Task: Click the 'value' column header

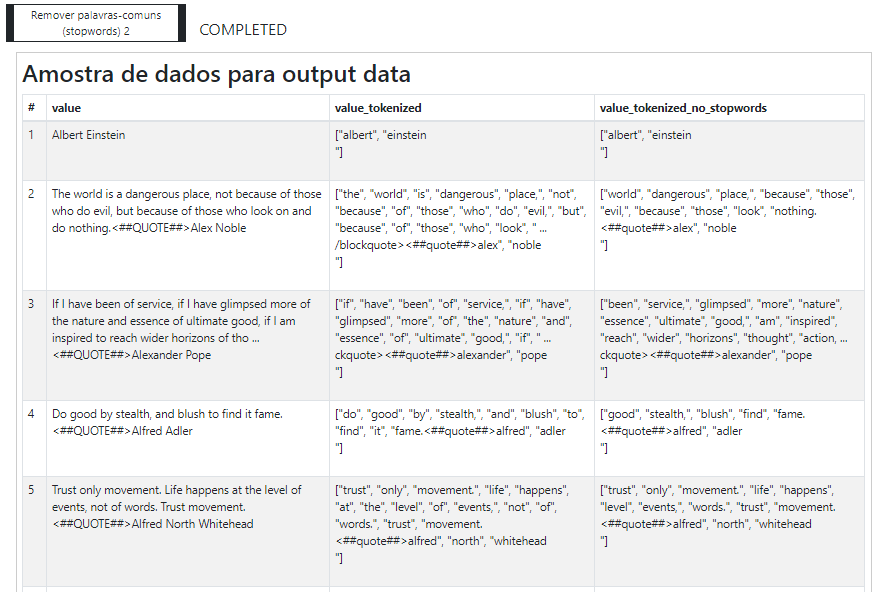Action: pyautogui.click(x=188, y=108)
